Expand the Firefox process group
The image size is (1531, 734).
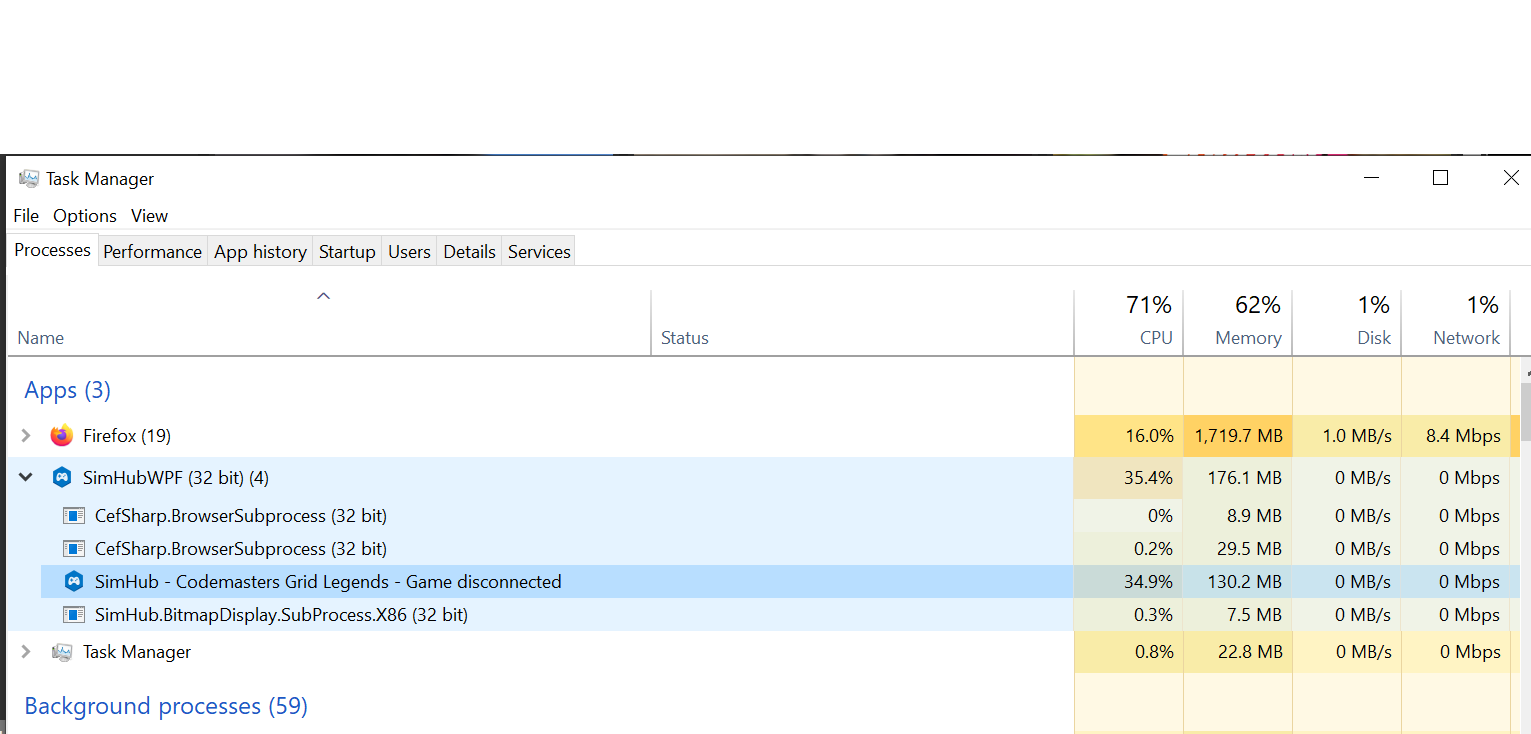[25, 435]
